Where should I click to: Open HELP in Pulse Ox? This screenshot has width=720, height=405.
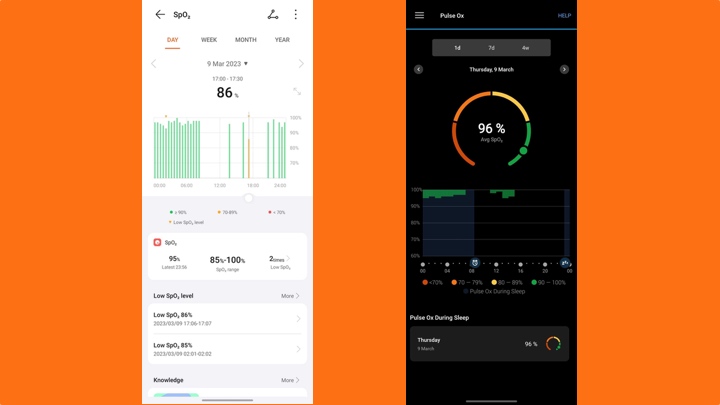click(x=564, y=16)
